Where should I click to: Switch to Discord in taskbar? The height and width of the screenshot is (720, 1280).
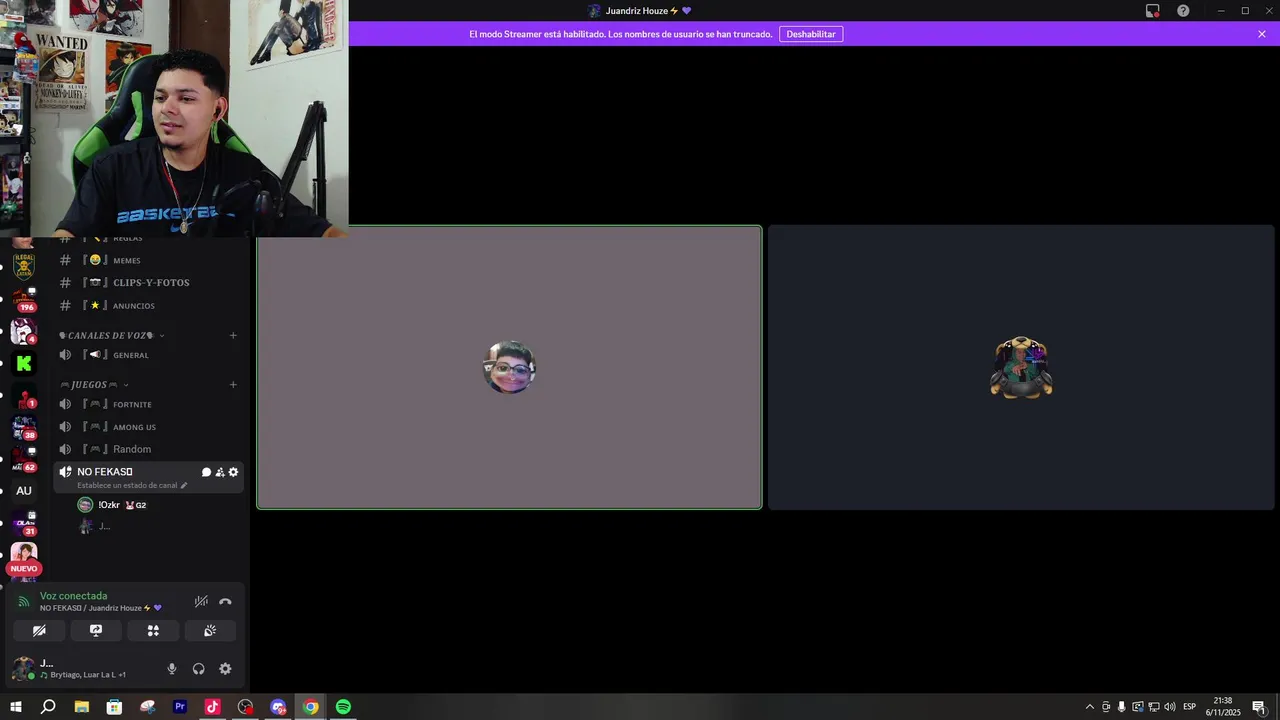coord(278,707)
